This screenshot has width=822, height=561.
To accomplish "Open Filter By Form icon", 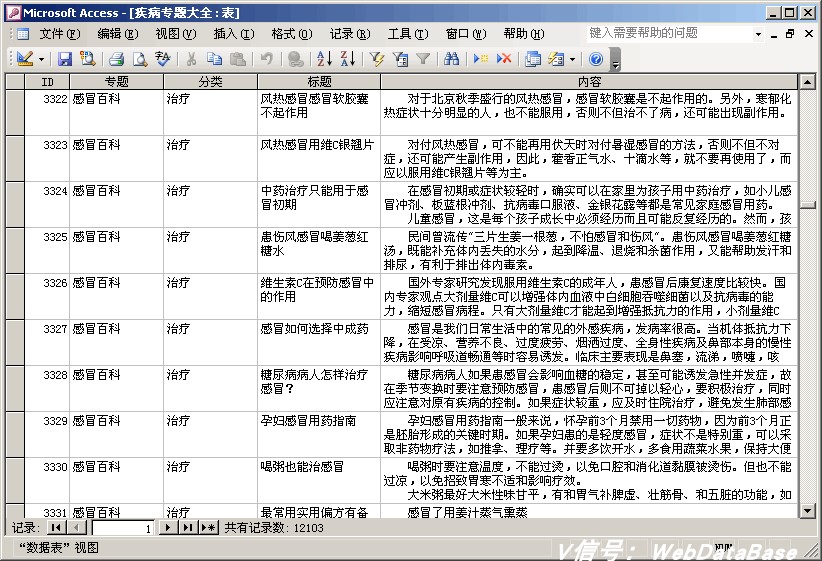I will click(400, 59).
